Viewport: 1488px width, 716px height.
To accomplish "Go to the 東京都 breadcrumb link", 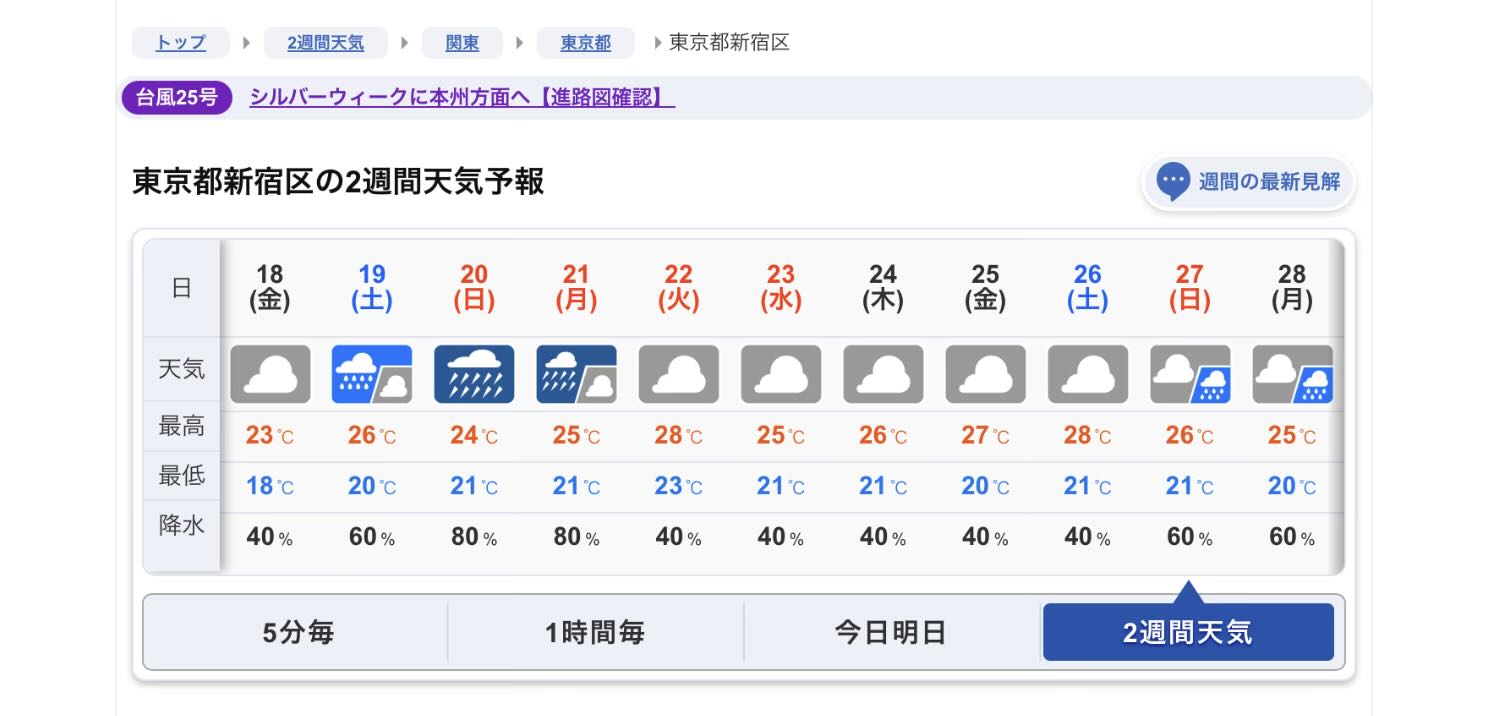I will coord(586,43).
